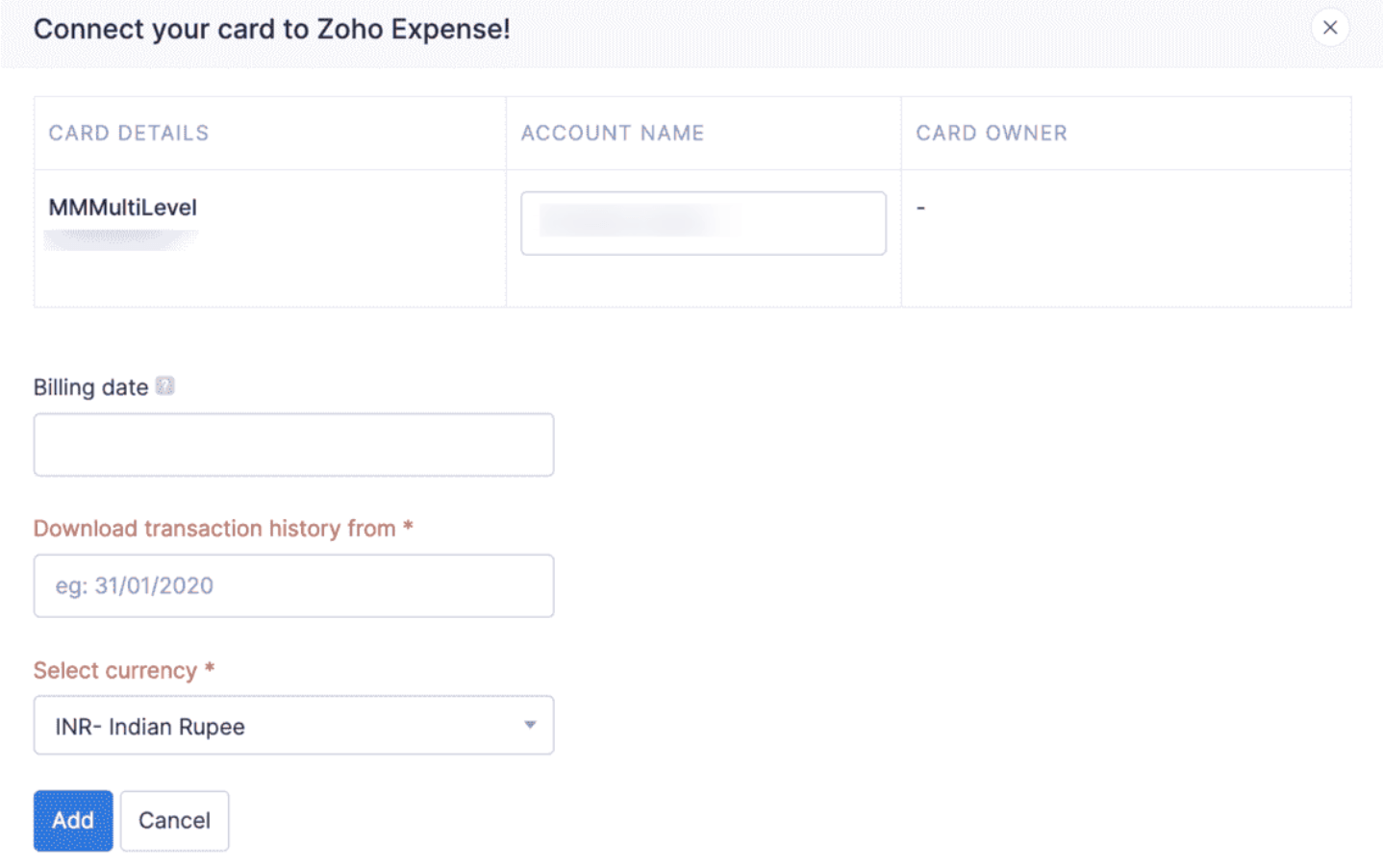Dismiss the dialog using the X icon
The width and height of the screenshot is (1383, 868).
(x=1330, y=28)
